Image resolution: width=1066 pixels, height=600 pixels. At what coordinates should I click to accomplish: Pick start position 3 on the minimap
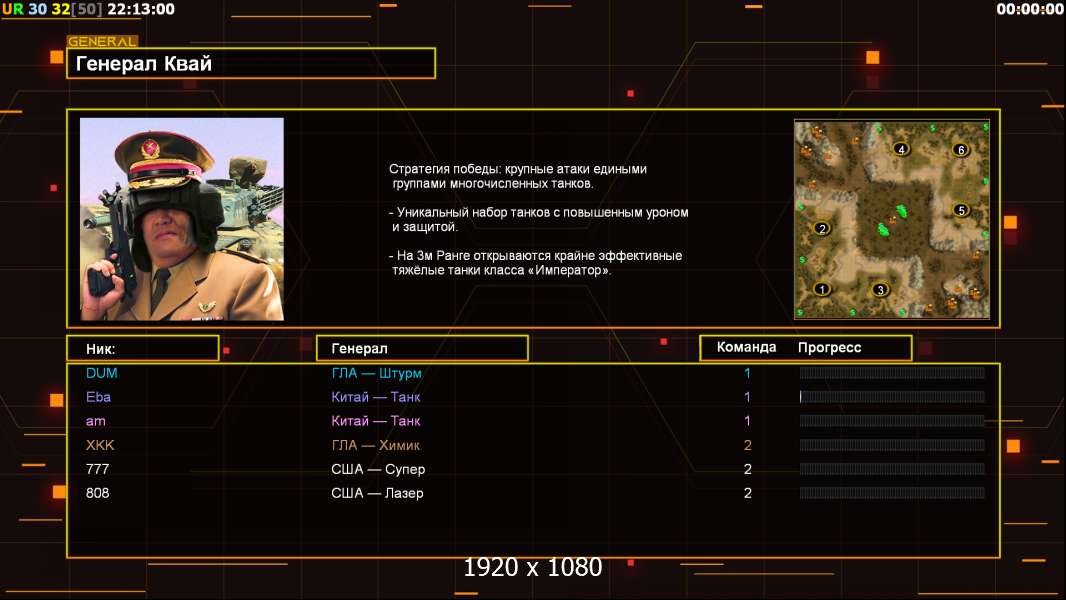[x=880, y=290]
